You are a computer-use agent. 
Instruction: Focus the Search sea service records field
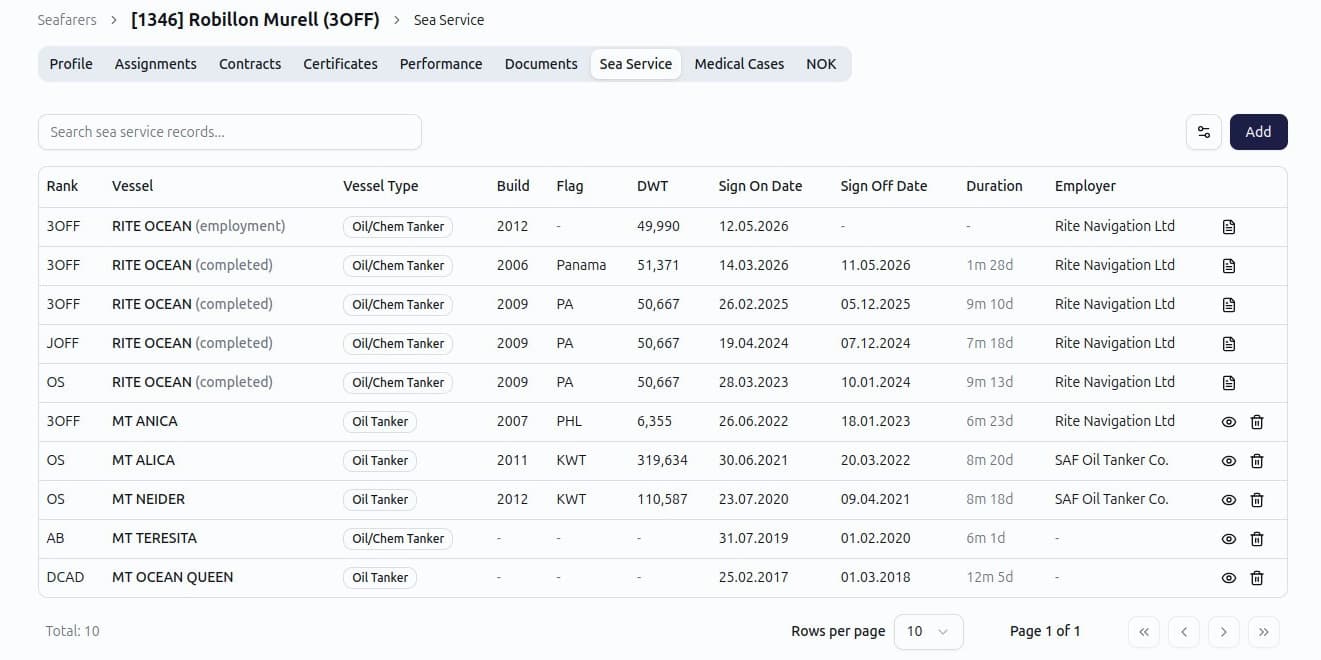point(230,132)
